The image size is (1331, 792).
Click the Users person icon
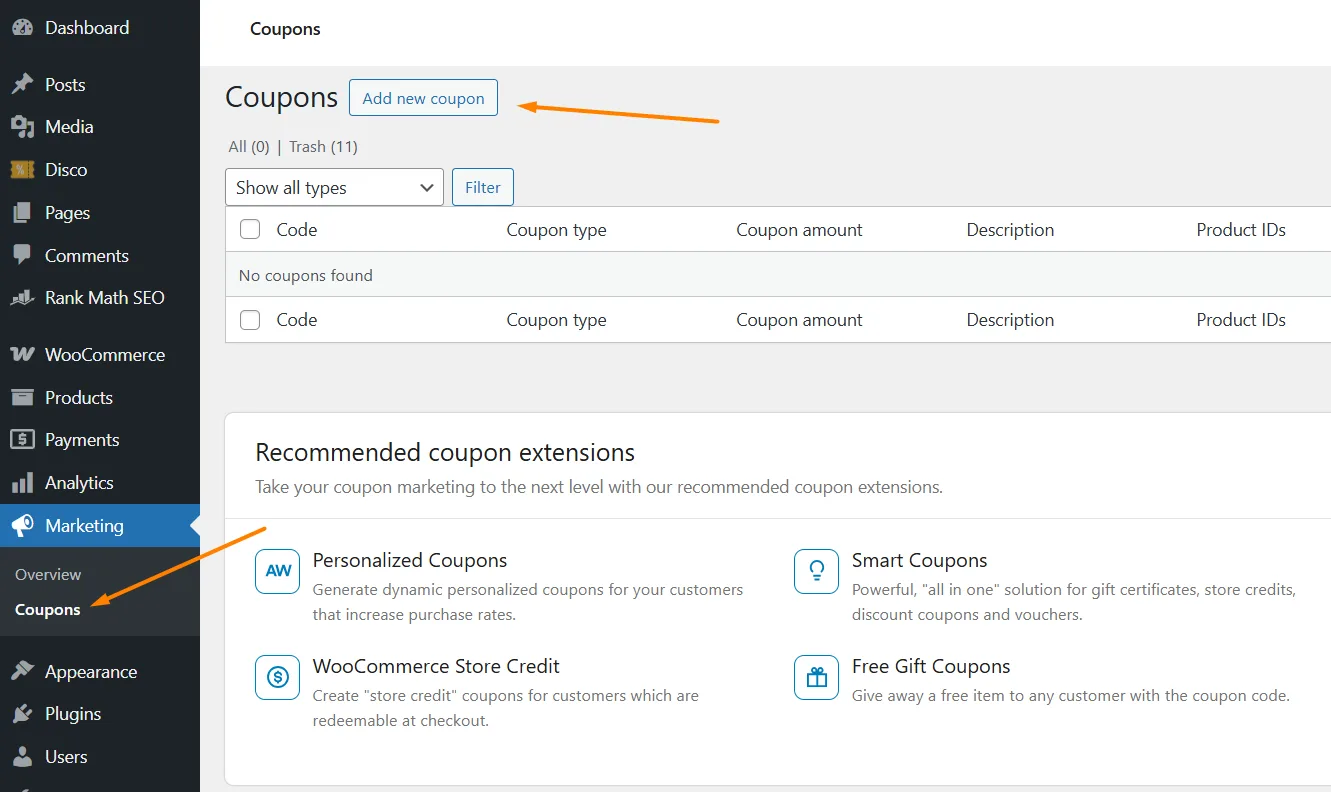pyautogui.click(x=22, y=757)
